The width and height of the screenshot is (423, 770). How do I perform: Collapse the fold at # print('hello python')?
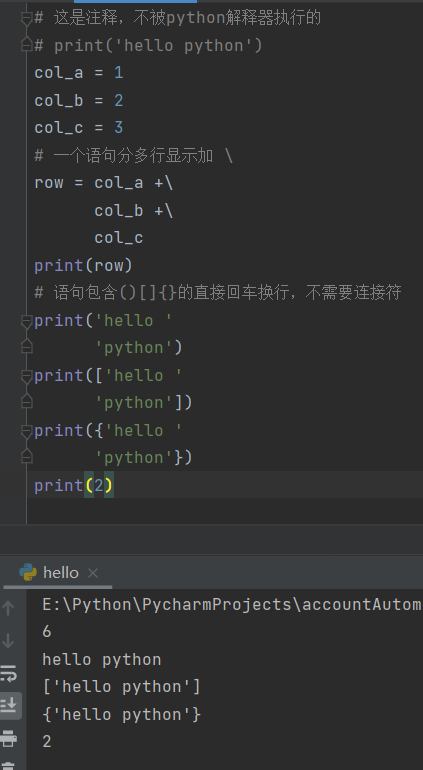point(27,46)
